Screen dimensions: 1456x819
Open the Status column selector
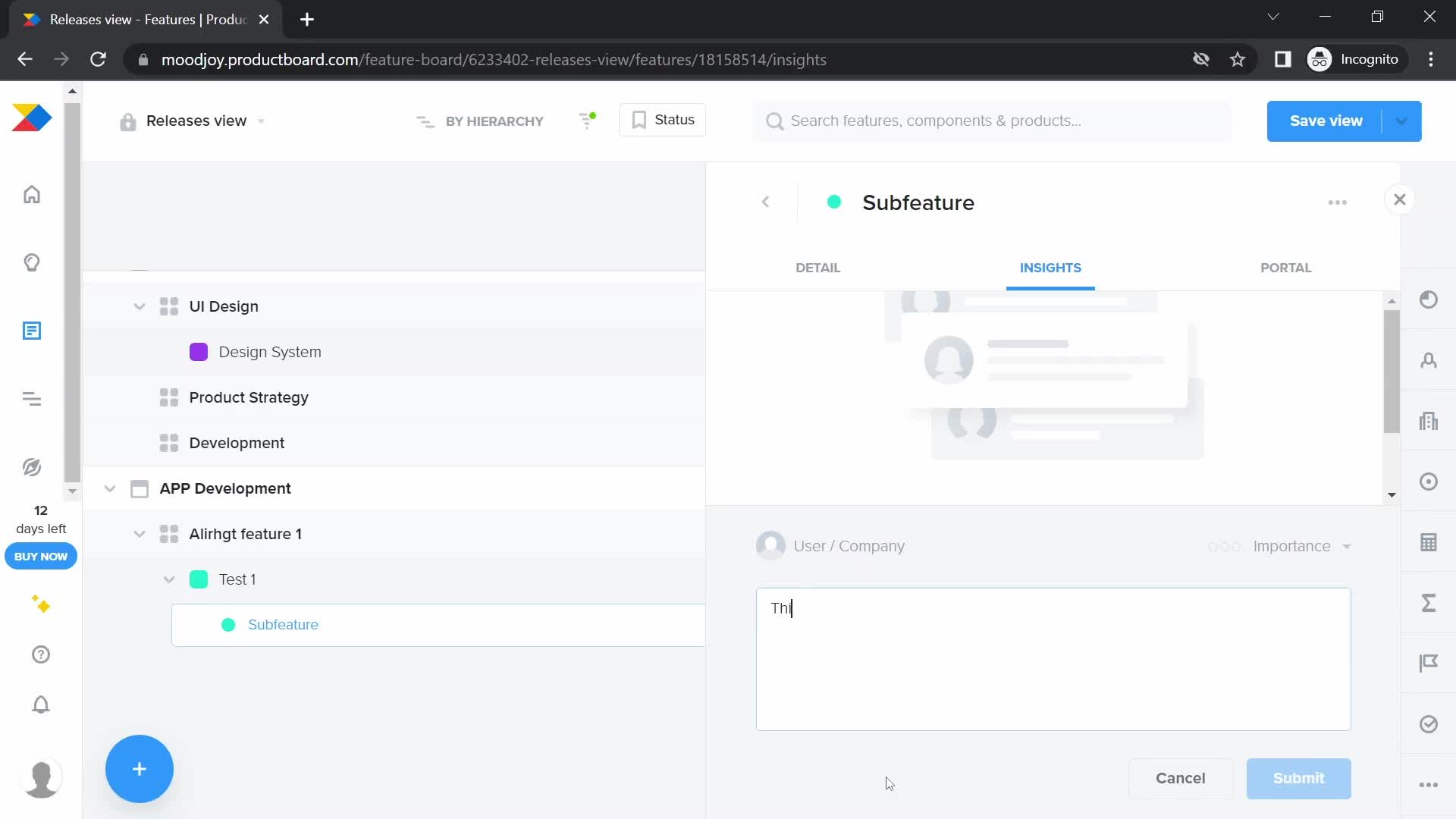coord(662,120)
